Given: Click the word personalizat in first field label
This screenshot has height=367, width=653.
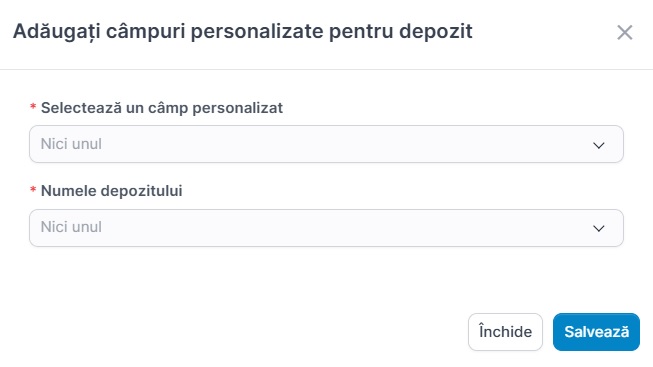Looking at the screenshot, I should click(x=237, y=108).
